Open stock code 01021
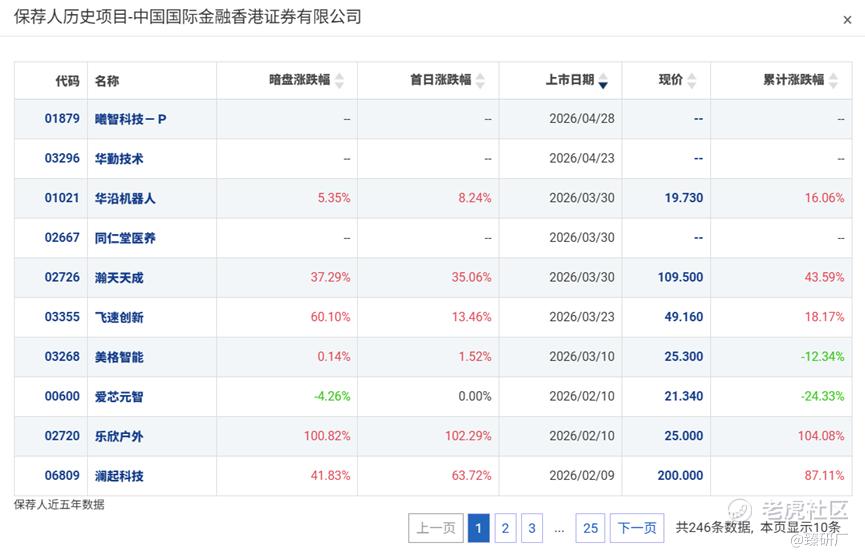This screenshot has width=865, height=560. click(x=62, y=198)
